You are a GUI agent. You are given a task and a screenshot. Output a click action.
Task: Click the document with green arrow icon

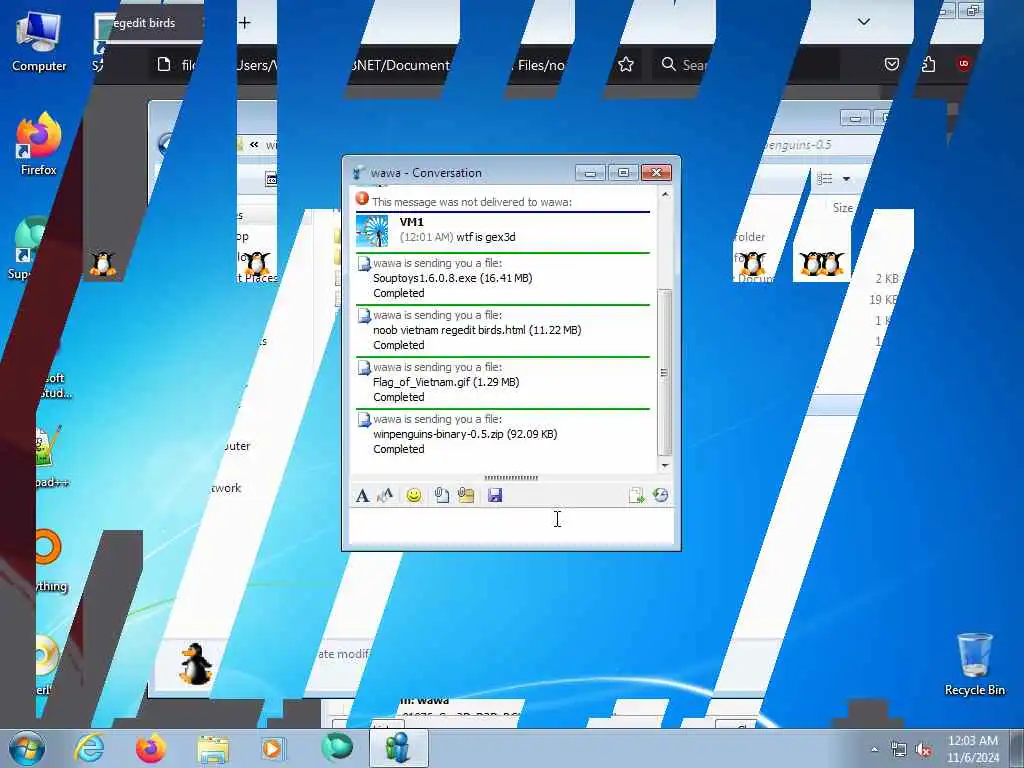tap(636, 496)
